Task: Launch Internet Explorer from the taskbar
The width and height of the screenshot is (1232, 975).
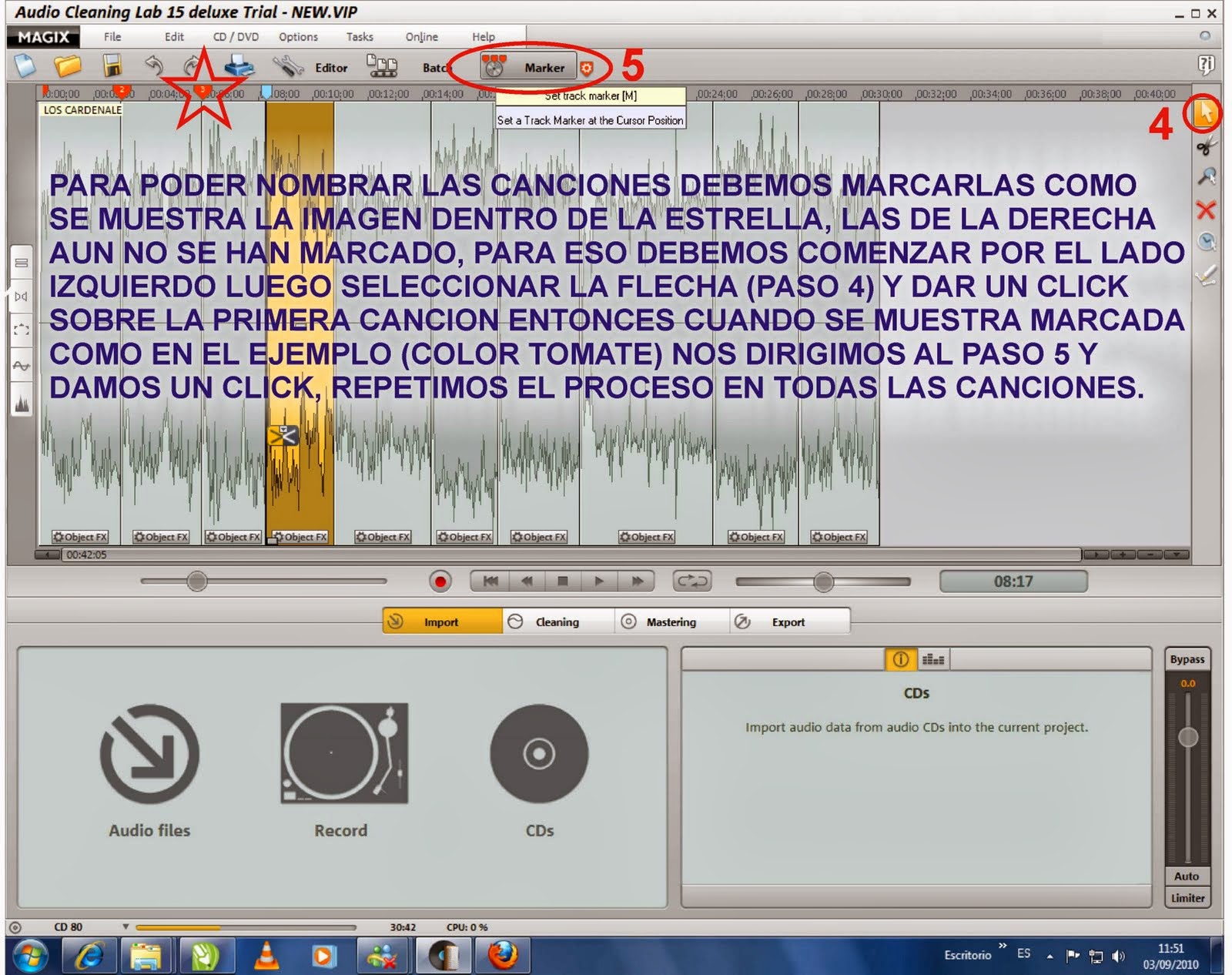Action: click(x=90, y=957)
